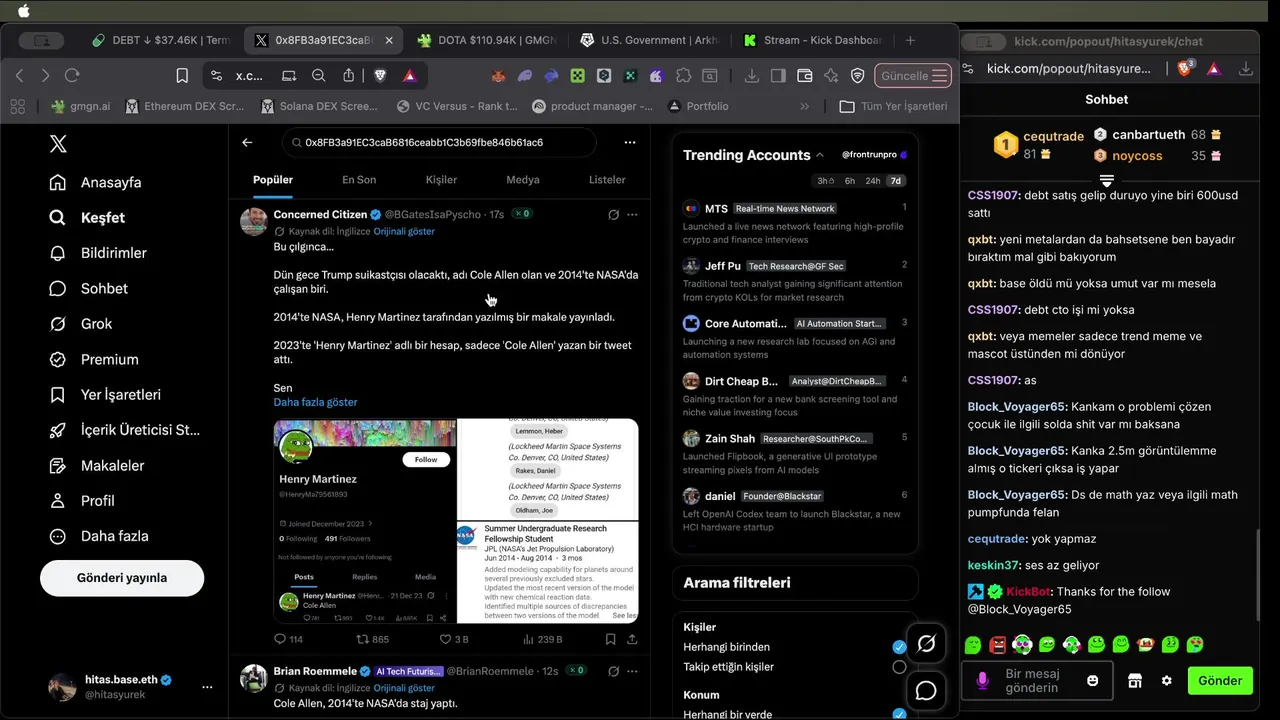
Task: Click Brave Shields icon in main address bar
Action: coord(381,75)
